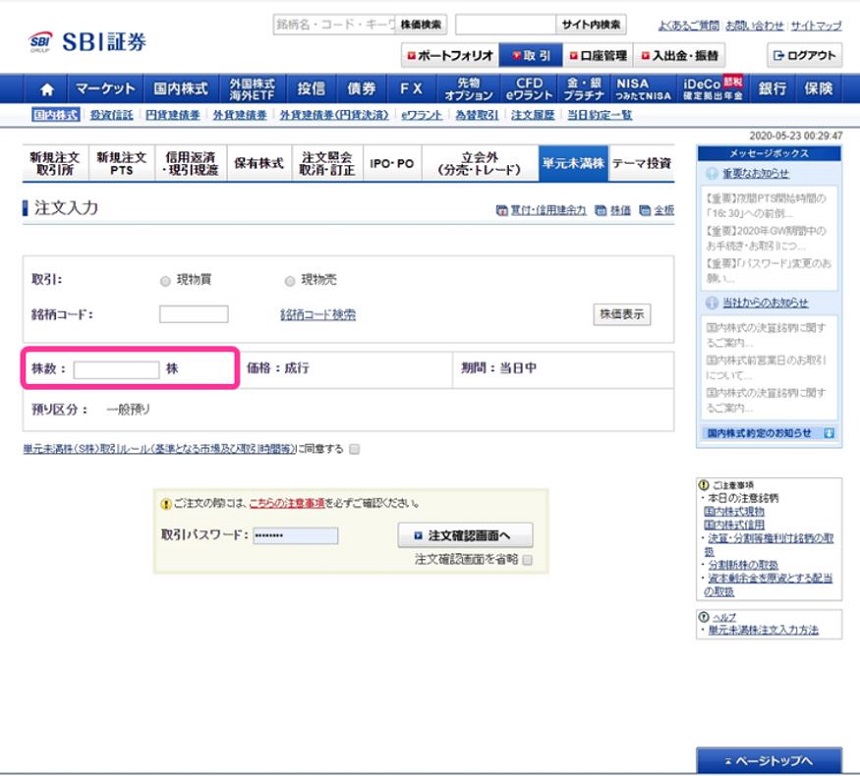860x776 pixels.
Task: Open よくあるご質問 link
Action: tap(688, 25)
